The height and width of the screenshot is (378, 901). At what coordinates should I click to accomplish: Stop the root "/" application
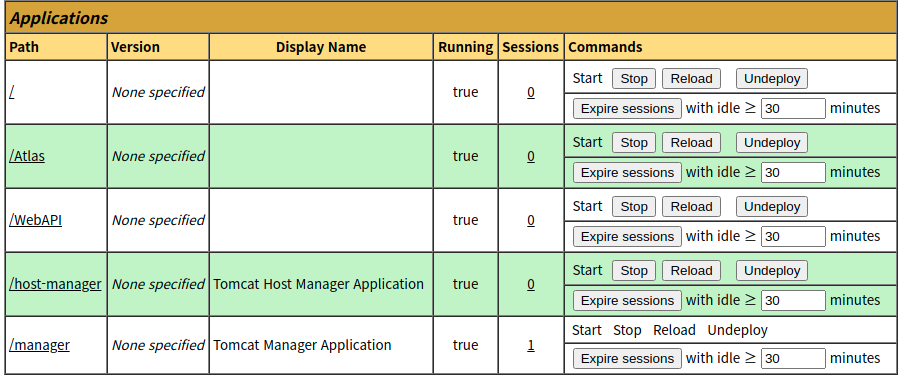coord(634,79)
